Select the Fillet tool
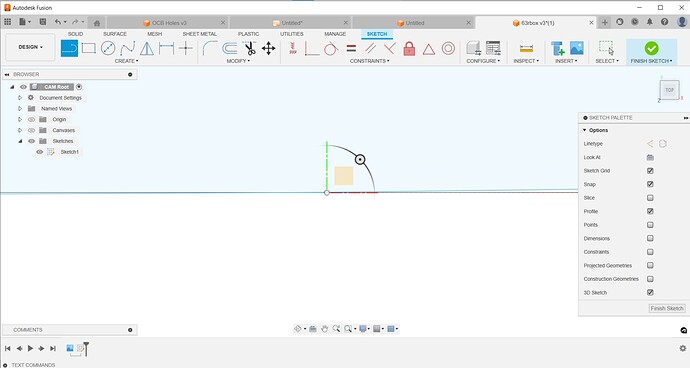The image size is (690, 368). tap(210, 48)
